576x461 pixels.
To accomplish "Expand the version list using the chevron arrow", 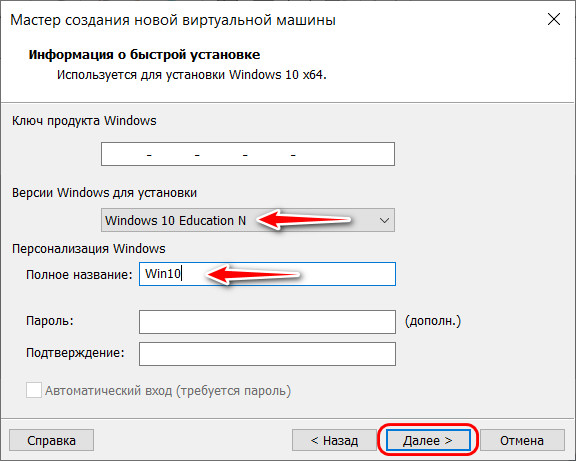I will pos(384,220).
